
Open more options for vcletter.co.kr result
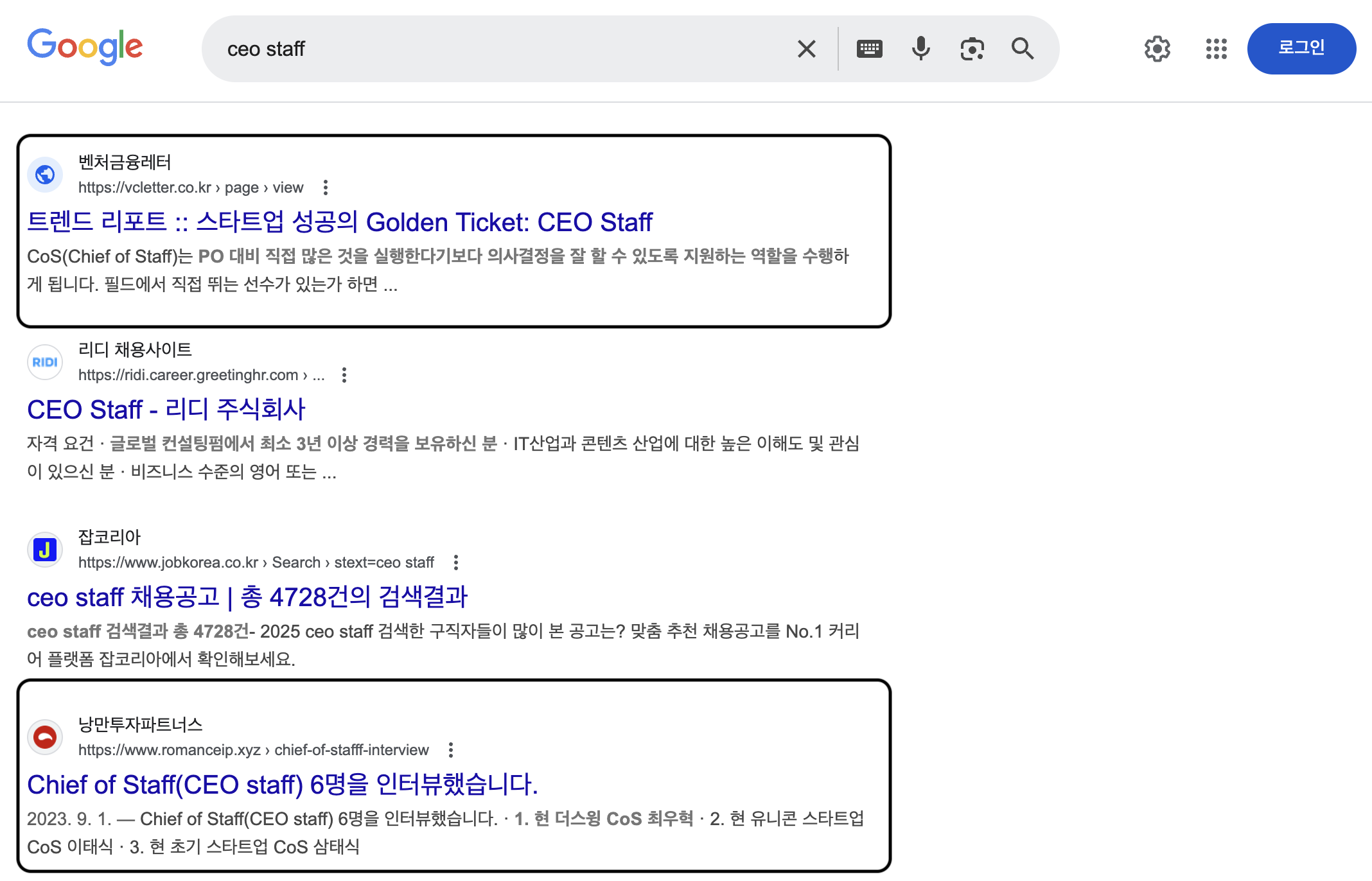(326, 188)
